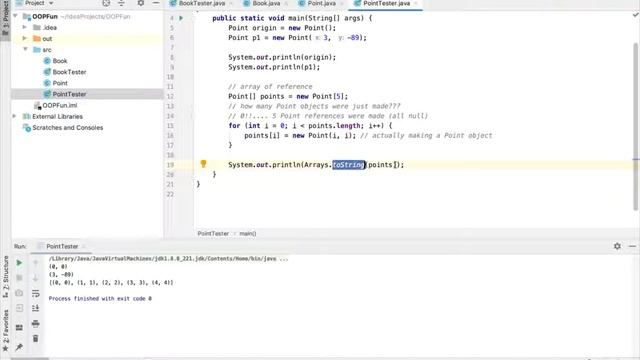Click the locate/scroll-from-source target icon
The image size is (640, 360).
point(106,3)
